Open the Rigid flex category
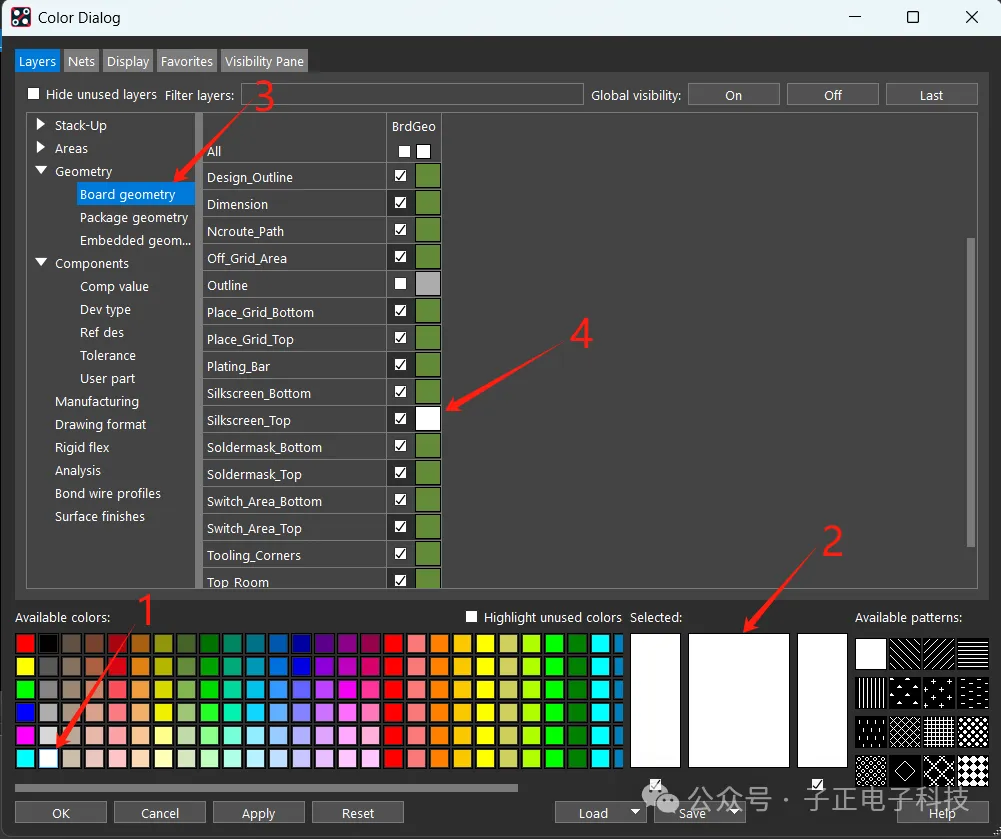 (x=82, y=447)
